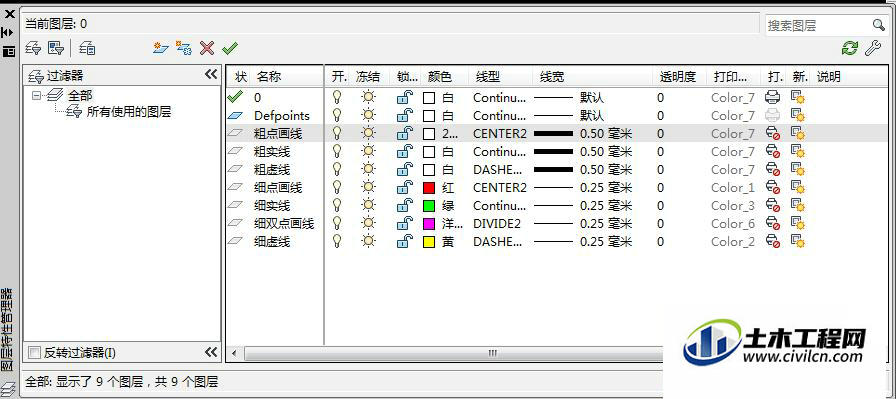This screenshot has height=399, width=896.
Task: Select the Defpoints layer name
Action: pos(282,115)
